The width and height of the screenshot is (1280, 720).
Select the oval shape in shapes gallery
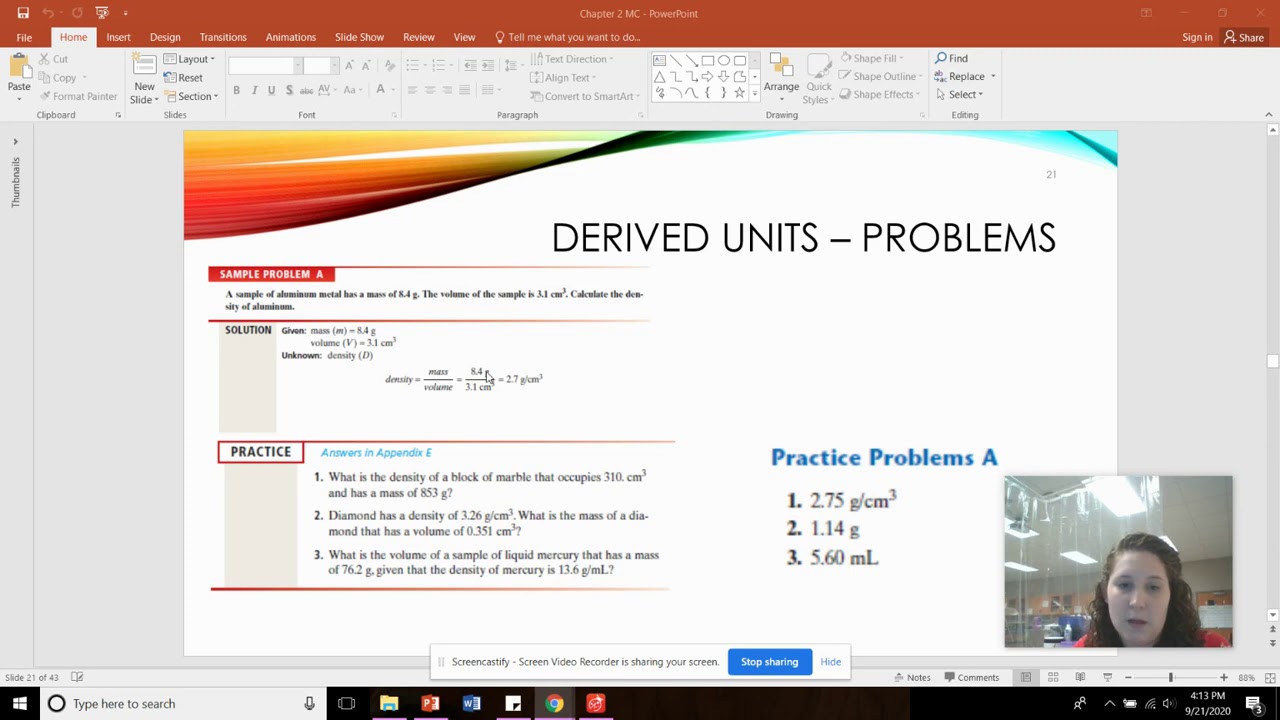tap(724, 60)
